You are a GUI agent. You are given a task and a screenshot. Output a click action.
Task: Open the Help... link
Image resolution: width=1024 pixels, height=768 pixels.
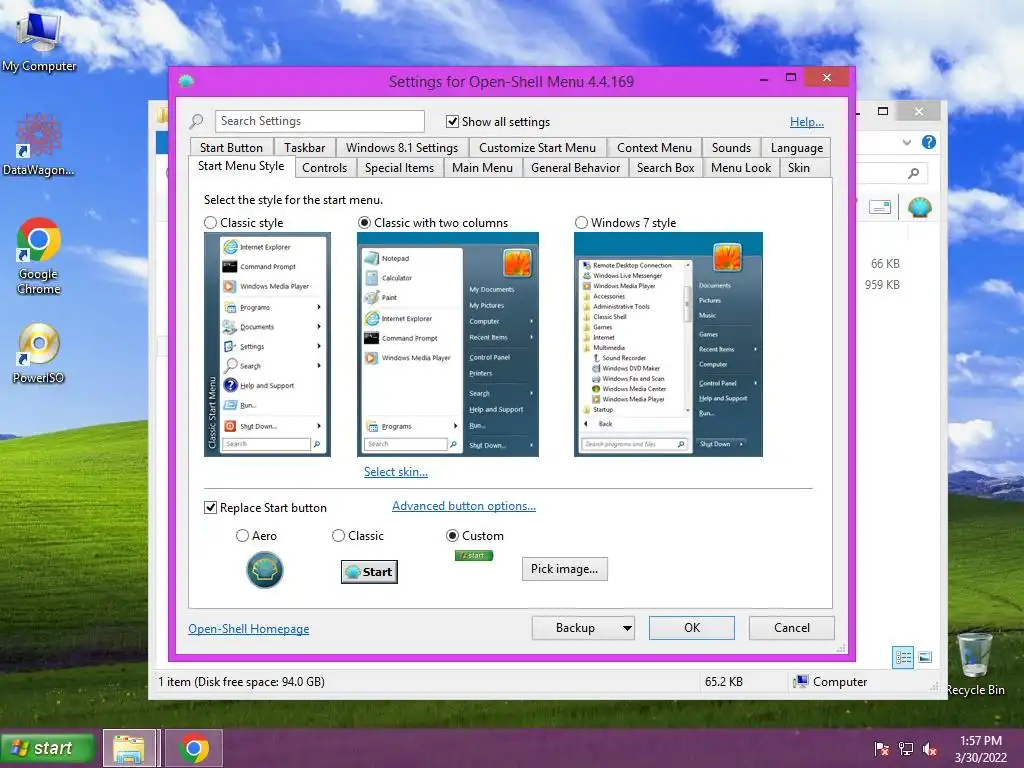coord(807,121)
